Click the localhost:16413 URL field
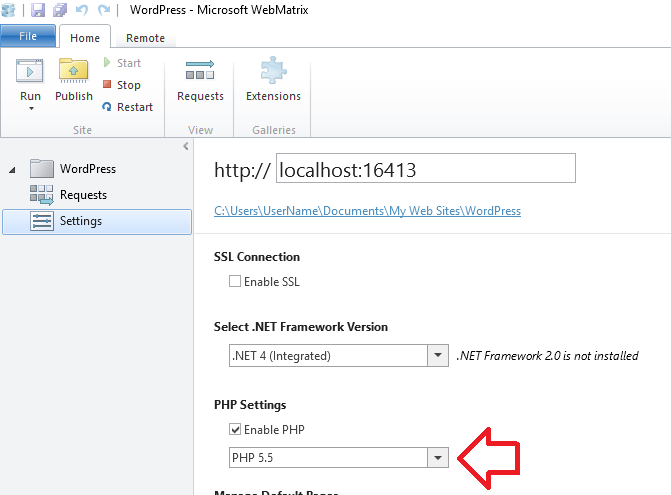 point(426,169)
